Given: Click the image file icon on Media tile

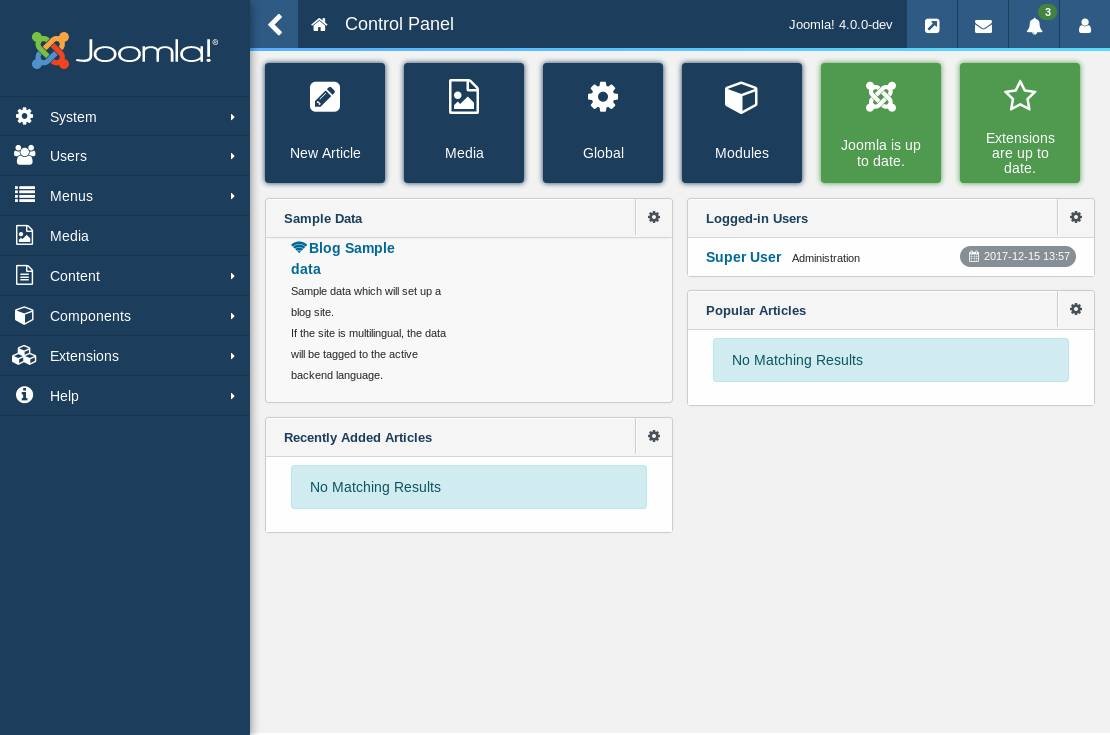Looking at the screenshot, I should coord(464,97).
